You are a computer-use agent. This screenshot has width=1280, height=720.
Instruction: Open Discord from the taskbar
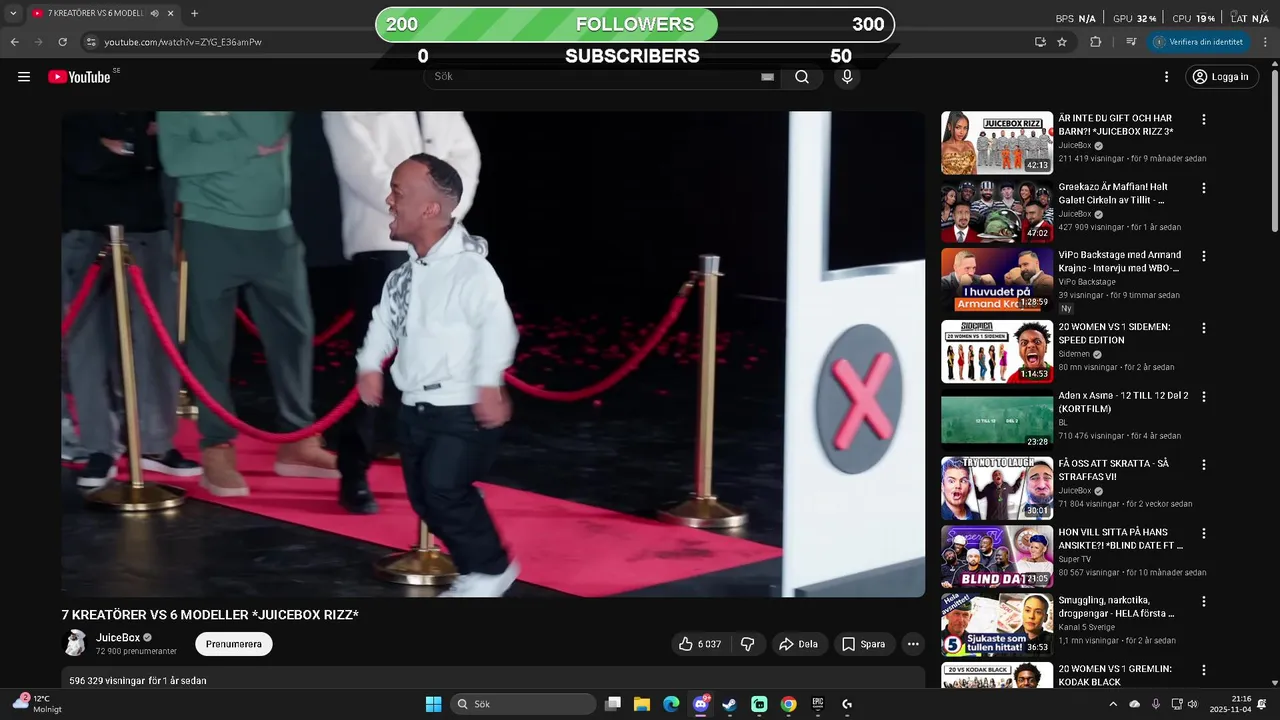[x=701, y=704]
